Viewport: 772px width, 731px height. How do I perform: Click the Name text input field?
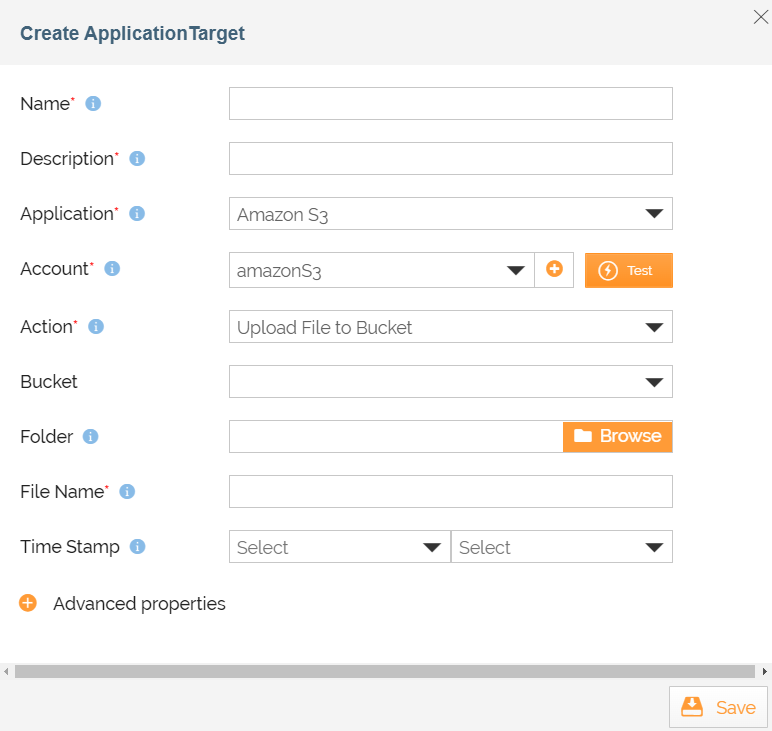click(450, 104)
